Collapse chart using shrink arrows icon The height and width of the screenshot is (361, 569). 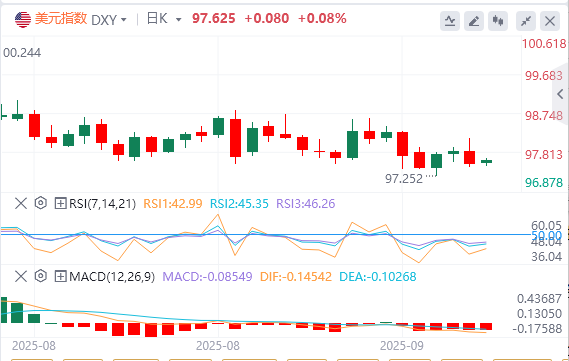click(x=526, y=21)
